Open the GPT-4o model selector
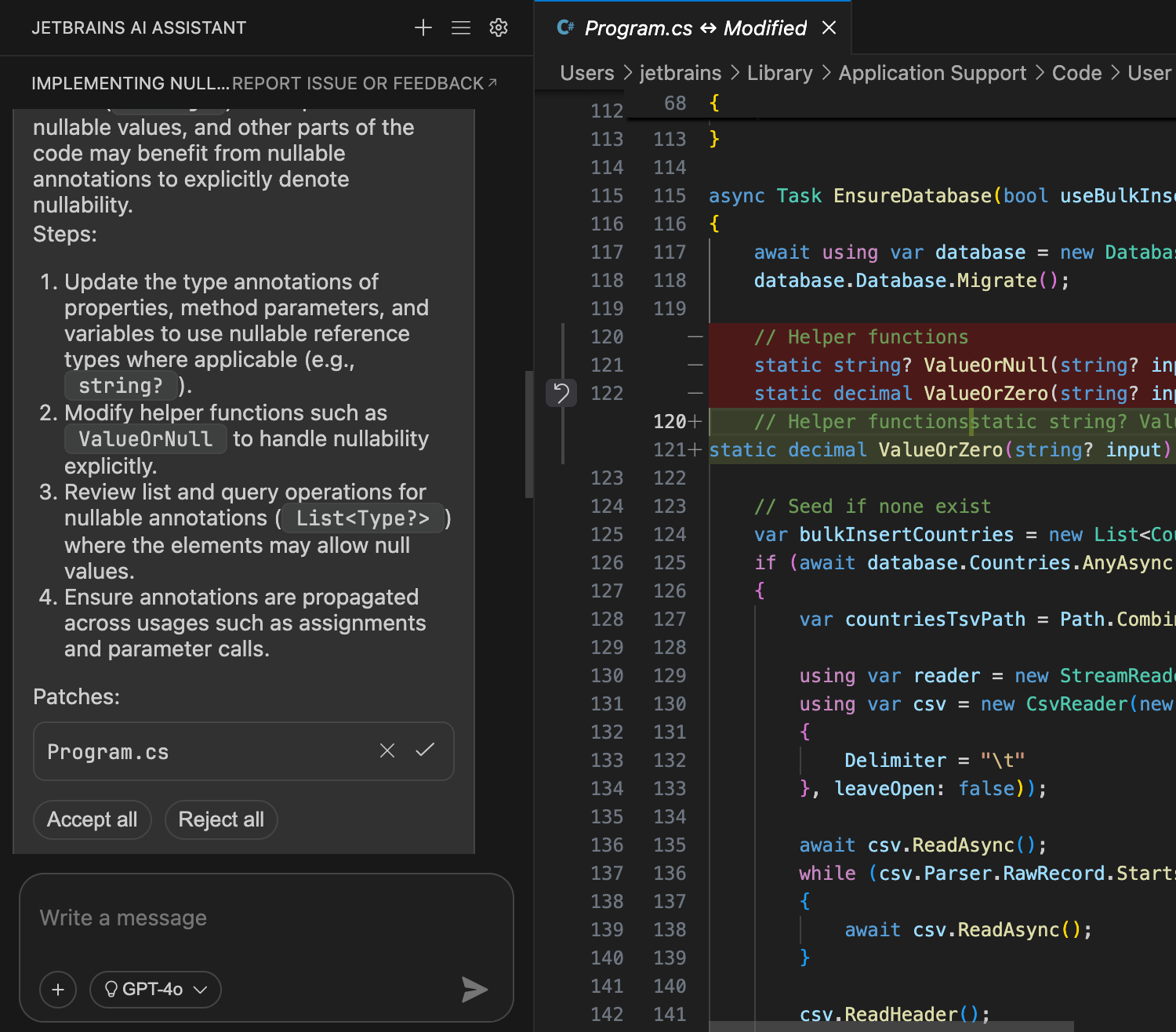The width and height of the screenshot is (1176, 1032). (x=154, y=990)
